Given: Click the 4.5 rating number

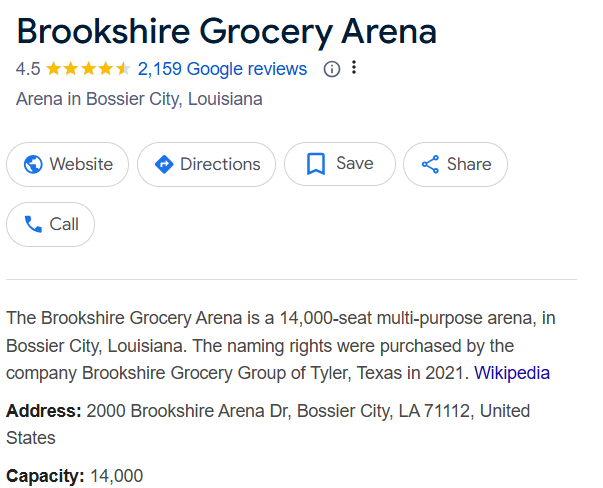Looking at the screenshot, I should coord(27,69).
